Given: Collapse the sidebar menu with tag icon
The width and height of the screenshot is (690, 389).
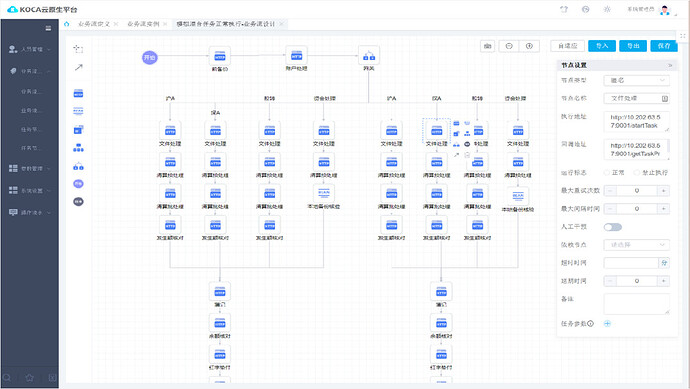Looking at the screenshot, I should 29,71.
